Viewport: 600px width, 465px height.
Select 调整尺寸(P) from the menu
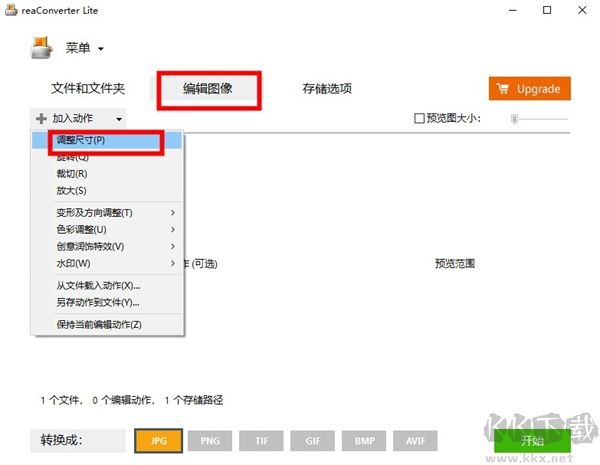[107, 140]
